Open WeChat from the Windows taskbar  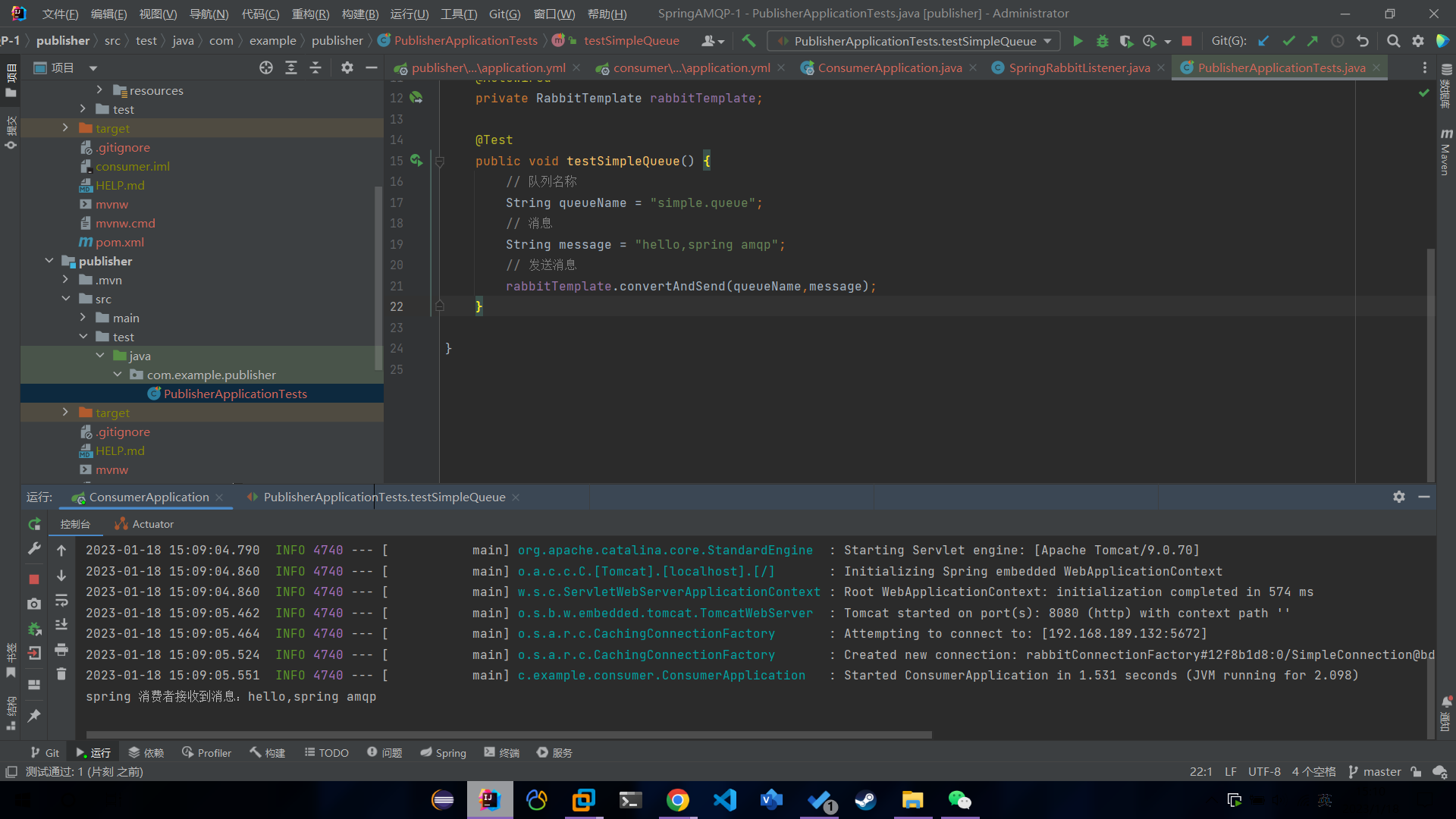click(959, 800)
